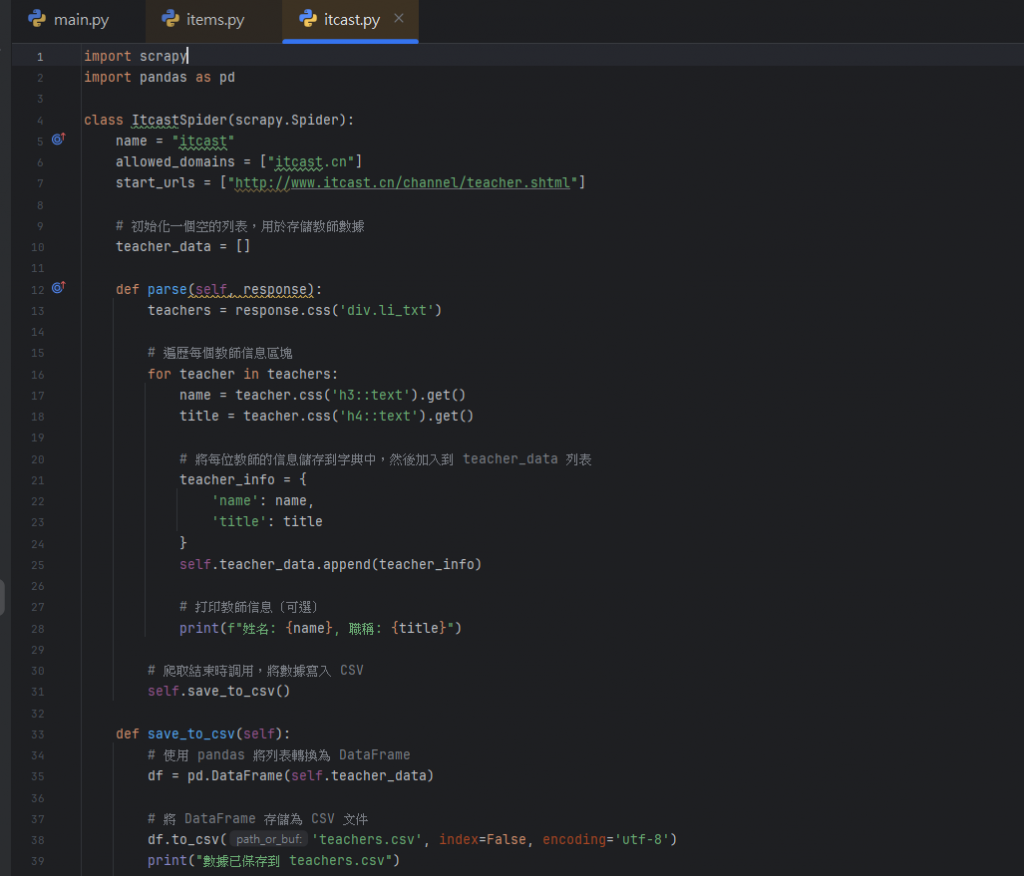Click the 'title': title dictionary entry
Screen dimensions: 1024x876
pos(267,522)
